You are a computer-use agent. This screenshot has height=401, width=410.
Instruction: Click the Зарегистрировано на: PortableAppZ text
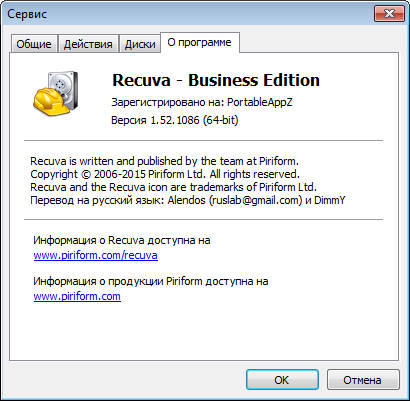tap(202, 102)
